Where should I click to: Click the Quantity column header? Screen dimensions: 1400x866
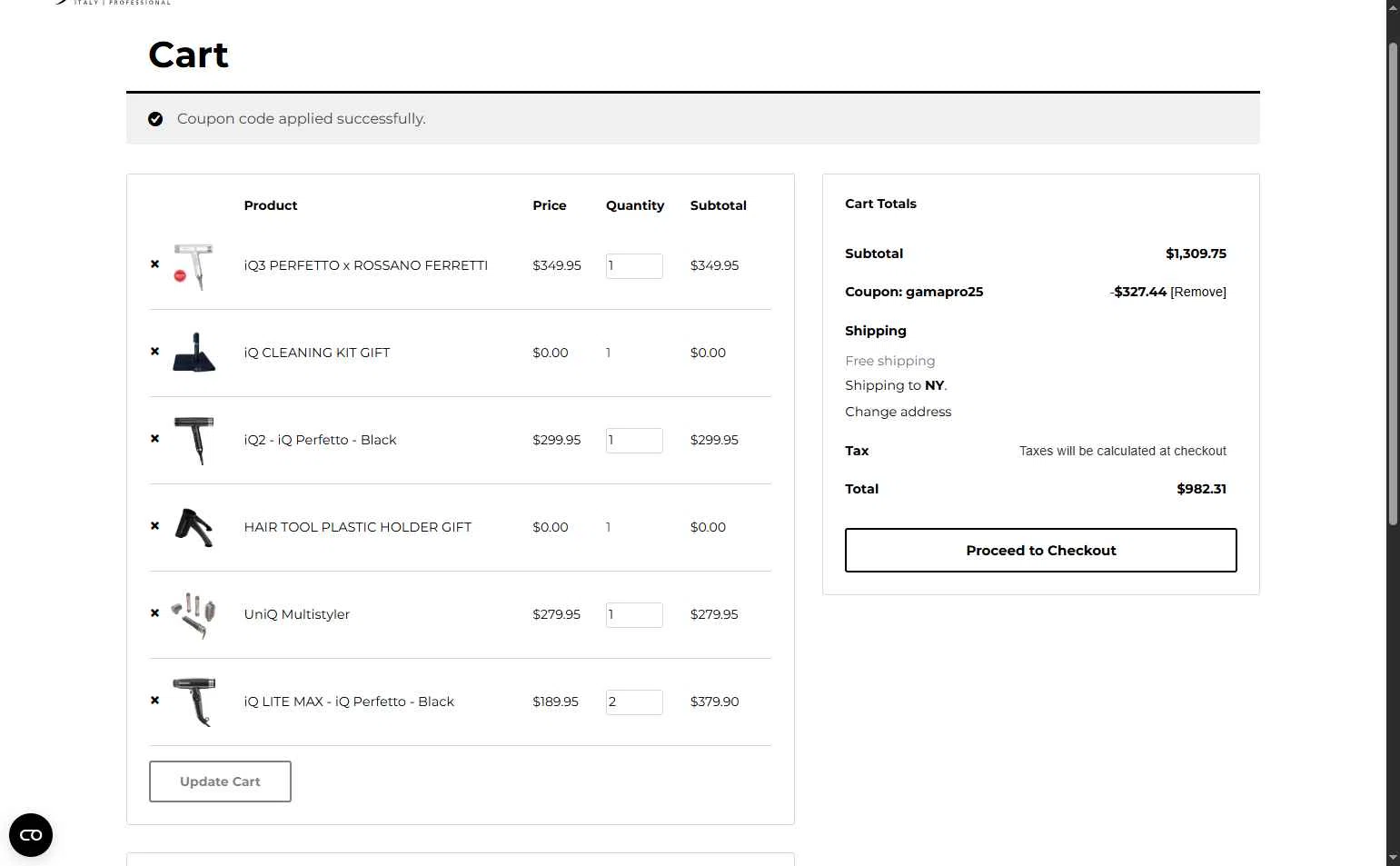[x=635, y=205]
